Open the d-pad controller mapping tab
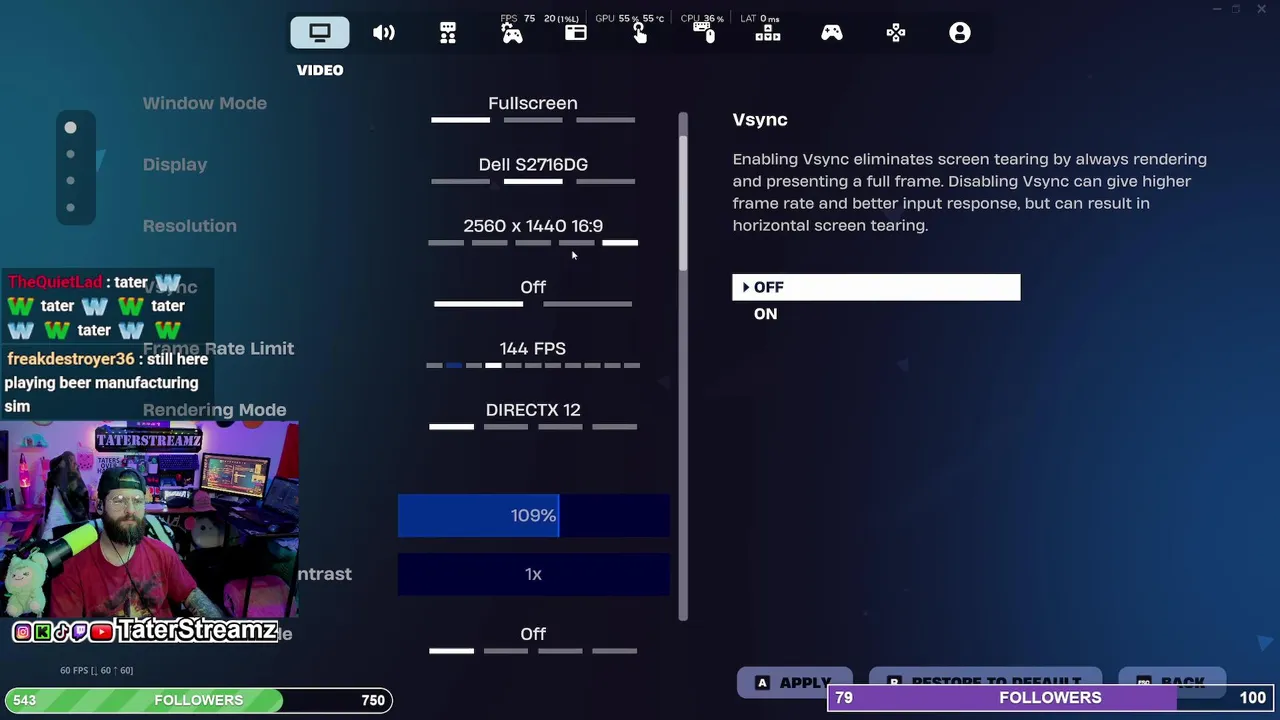This screenshot has height=720, width=1280. 896,33
